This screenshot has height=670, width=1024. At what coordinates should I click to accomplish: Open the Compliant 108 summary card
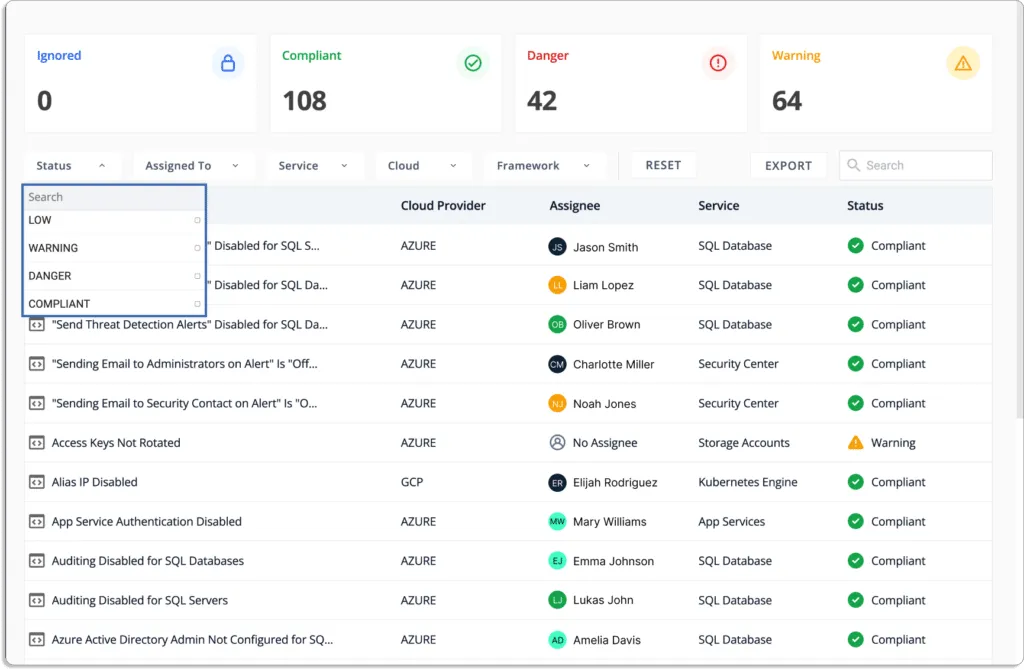click(x=385, y=84)
